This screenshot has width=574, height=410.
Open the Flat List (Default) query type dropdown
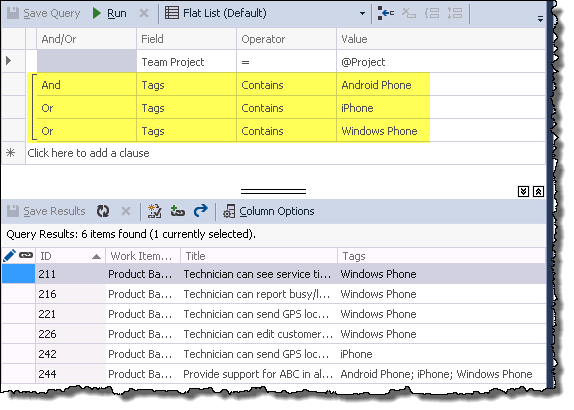pos(265,14)
